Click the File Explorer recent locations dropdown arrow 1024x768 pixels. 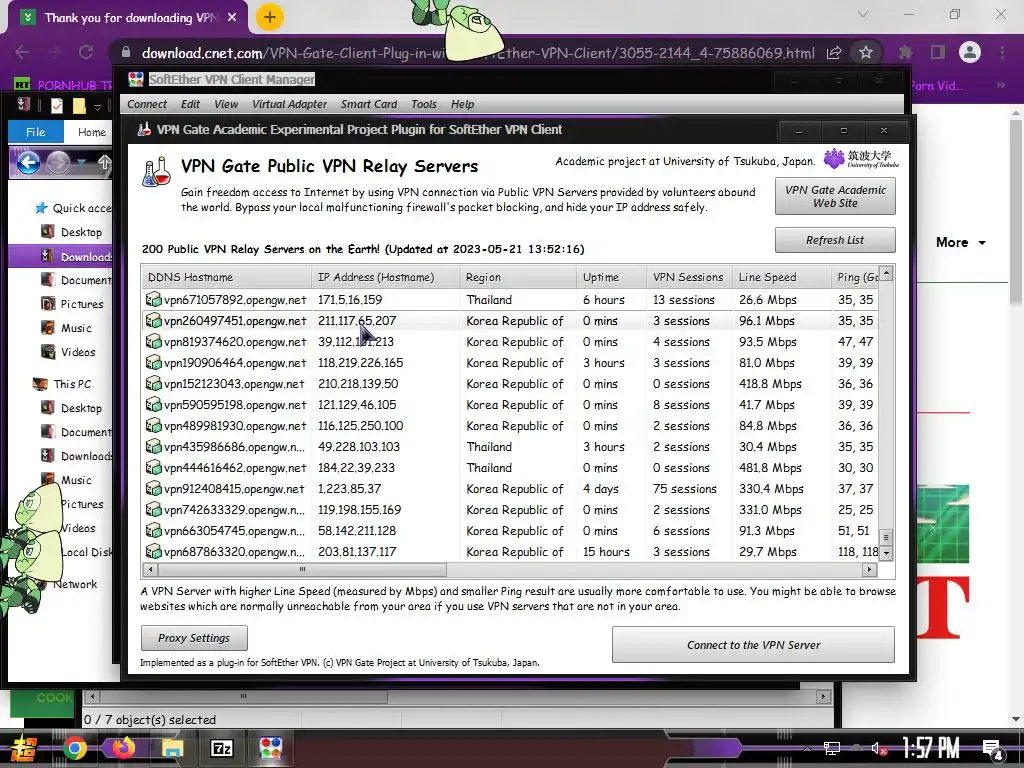tap(82, 162)
